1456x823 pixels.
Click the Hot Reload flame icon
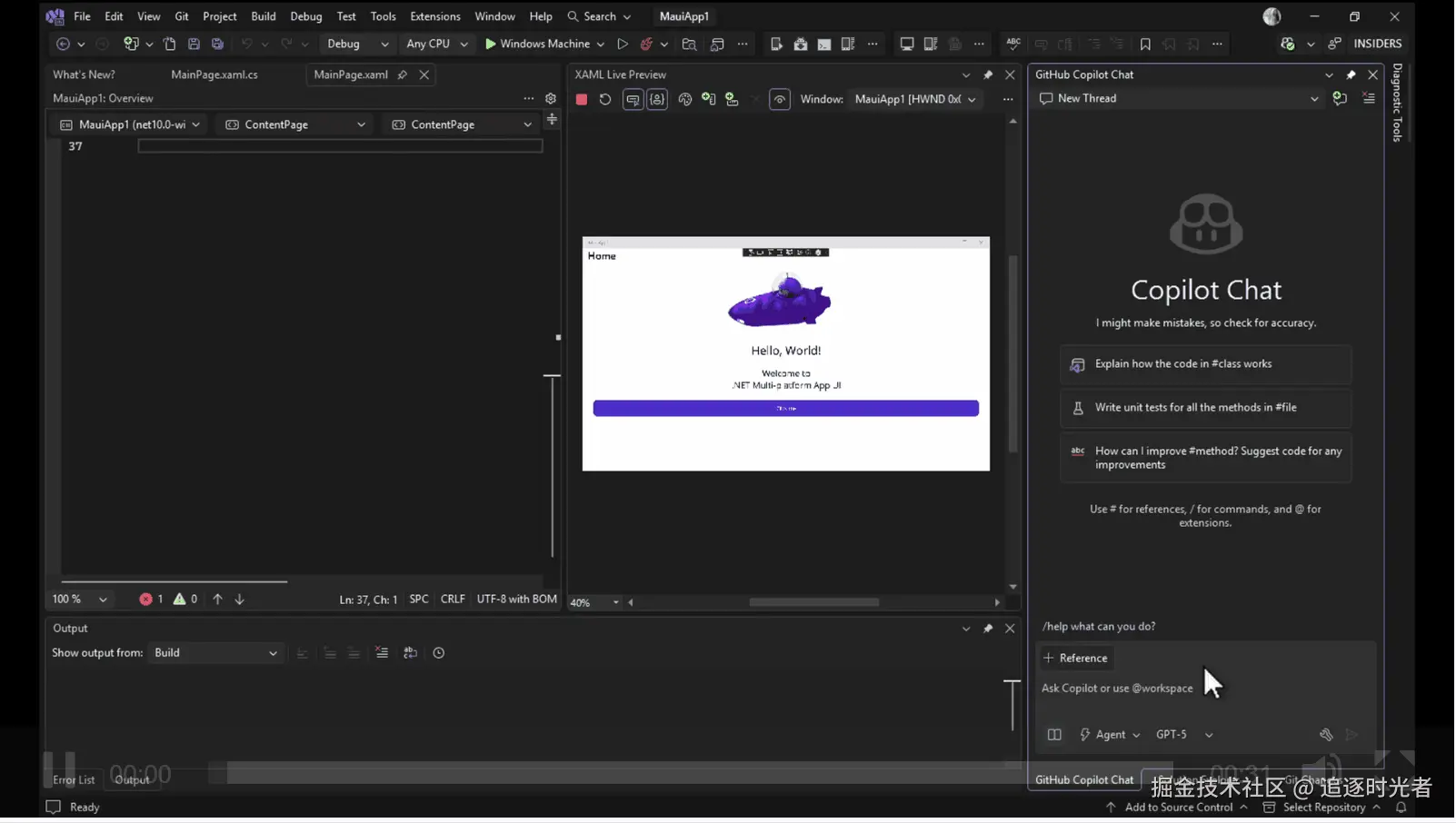pos(646,44)
